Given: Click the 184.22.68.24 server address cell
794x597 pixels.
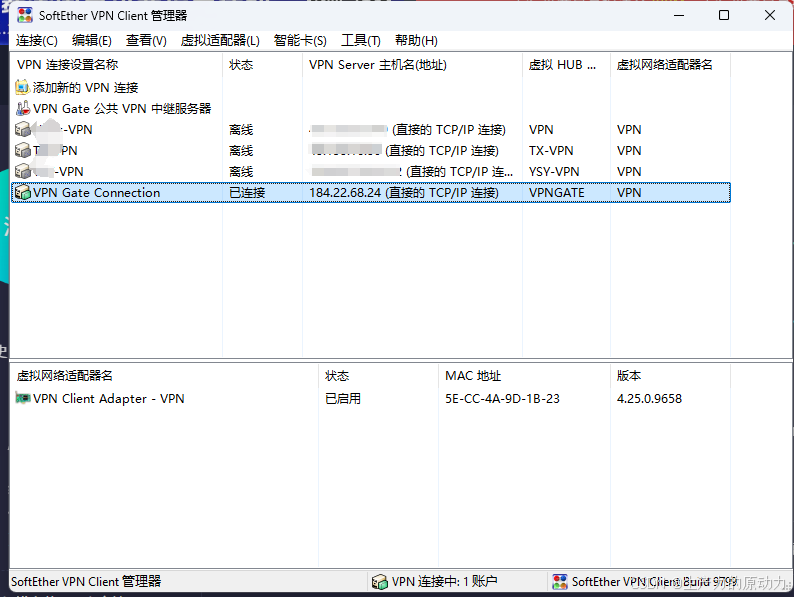Looking at the screenshot, I should (x=404, y=192).
